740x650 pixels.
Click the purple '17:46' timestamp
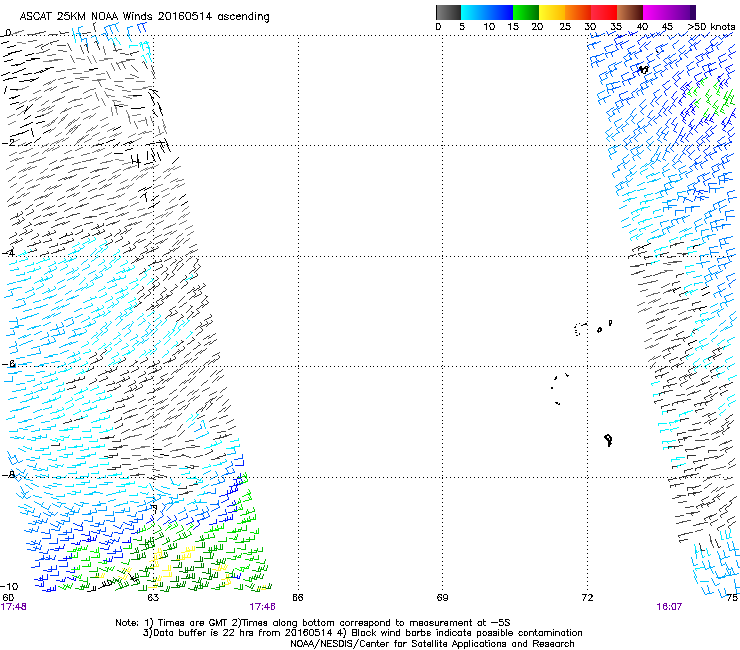(262, 607)
